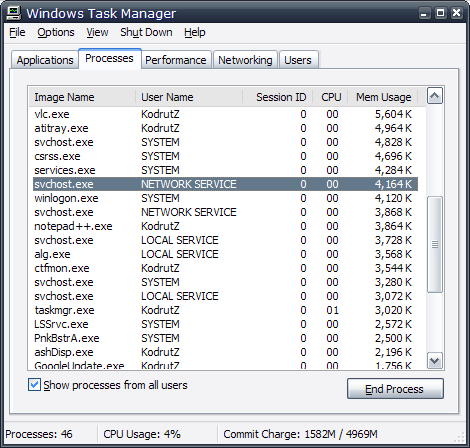Image resolution: width=470 pixels, height=448 pixels.
Task: Click the scroll down arrow in process list
Action: (x=435, y=360)
